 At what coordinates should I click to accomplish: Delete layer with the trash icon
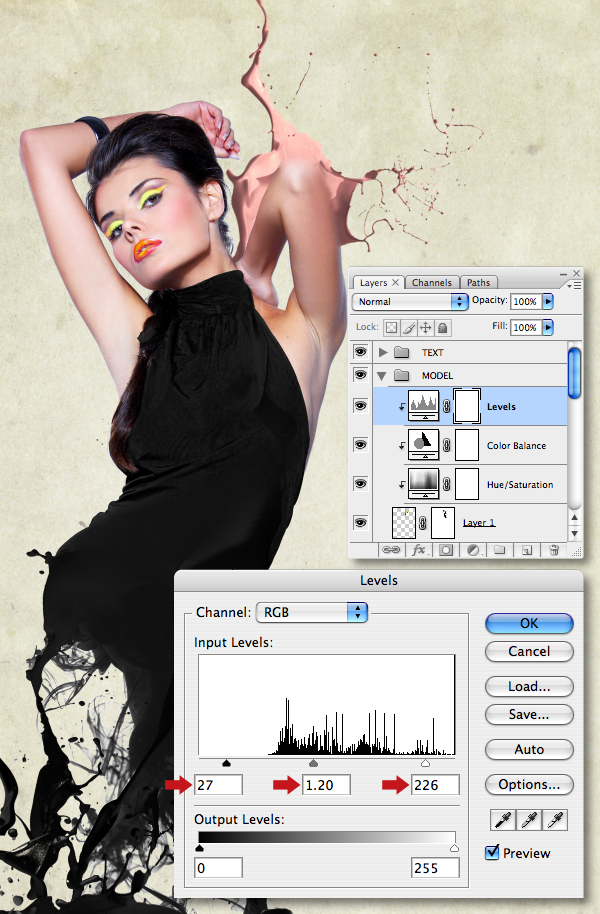pyautogui.click(x=554, y=550)
